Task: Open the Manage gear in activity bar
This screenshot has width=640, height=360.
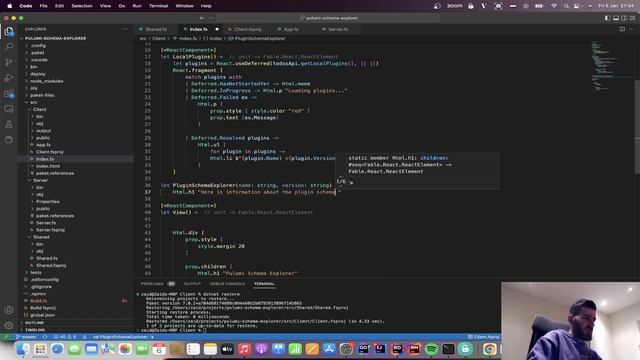Action: [9, 325]
